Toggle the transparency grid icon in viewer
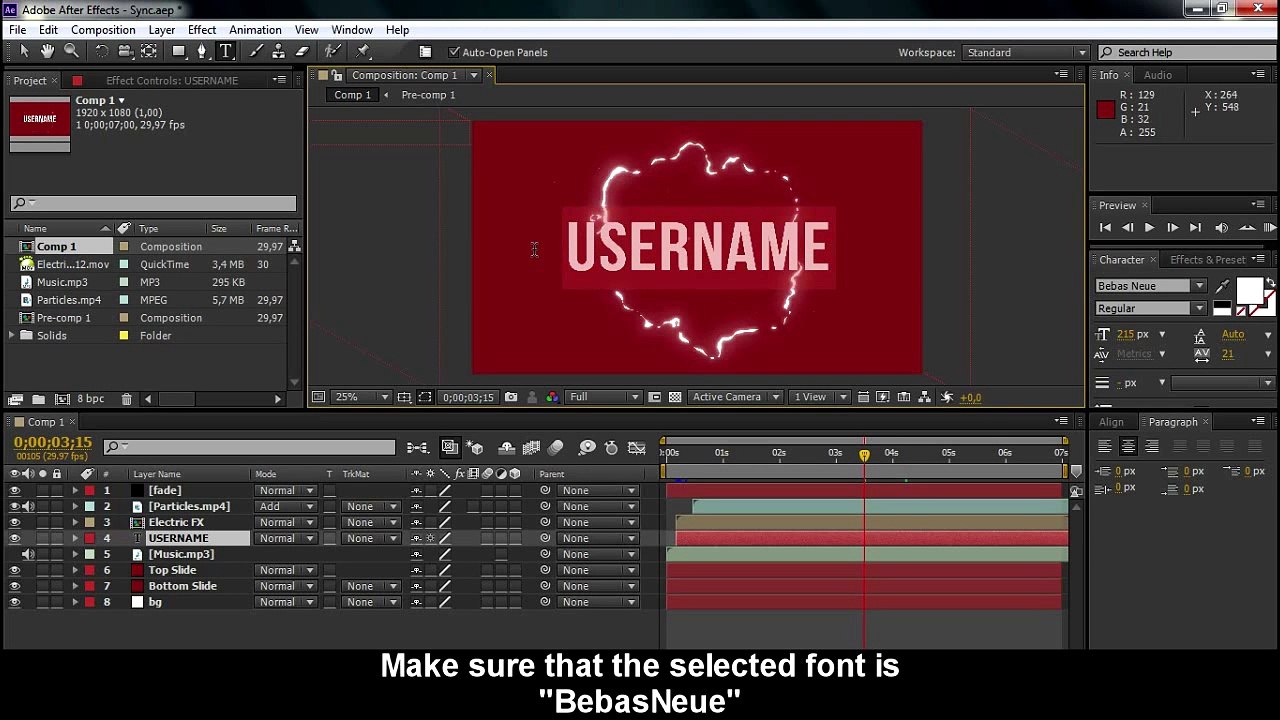Image resolution: width=1280 pixels, height=720 pixels. (x=675, y=397)
